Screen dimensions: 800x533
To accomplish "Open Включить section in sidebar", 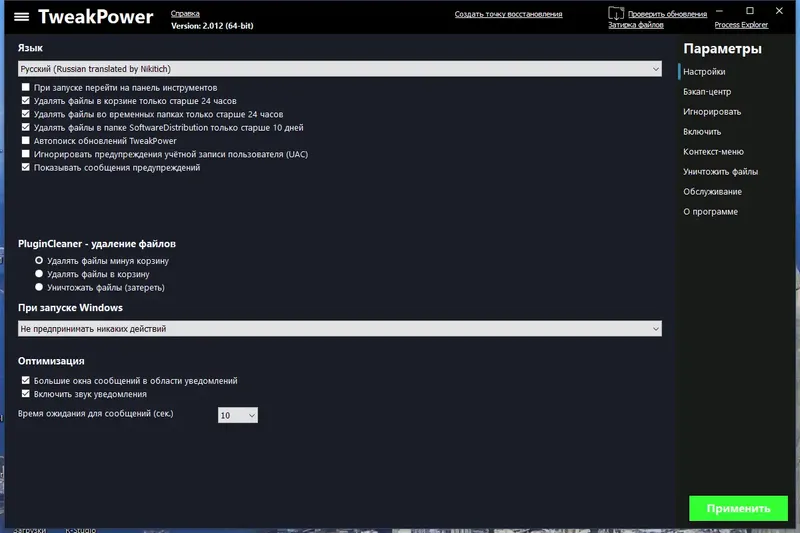I will [x=702, y=132].
